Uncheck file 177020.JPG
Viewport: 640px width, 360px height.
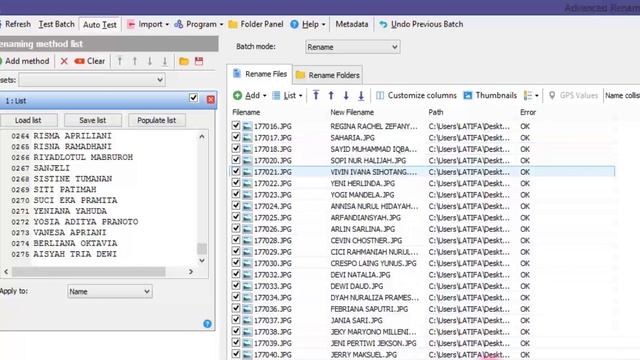click(236, 160)
